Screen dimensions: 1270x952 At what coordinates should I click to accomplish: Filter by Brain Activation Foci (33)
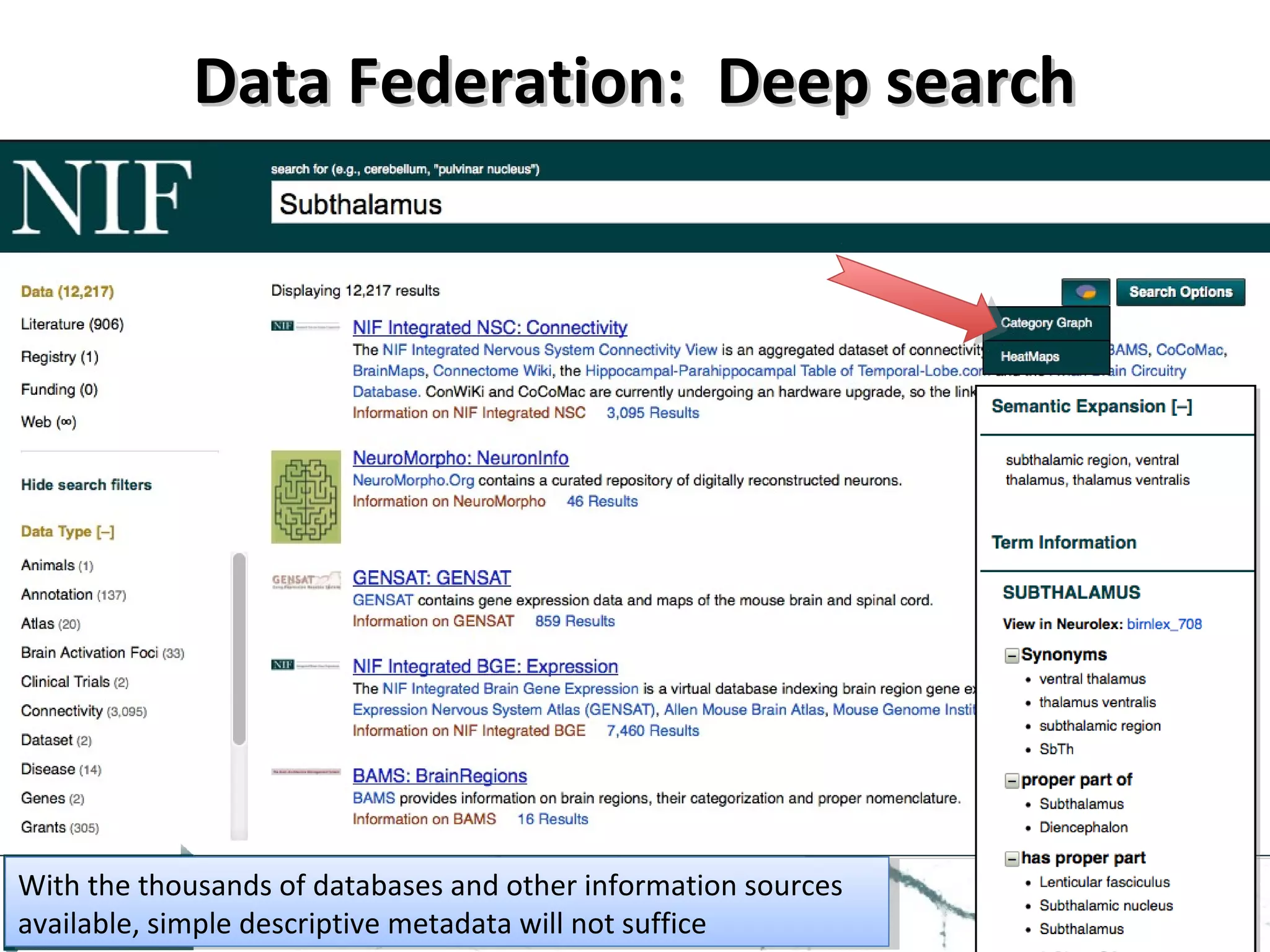click(102, 653)
